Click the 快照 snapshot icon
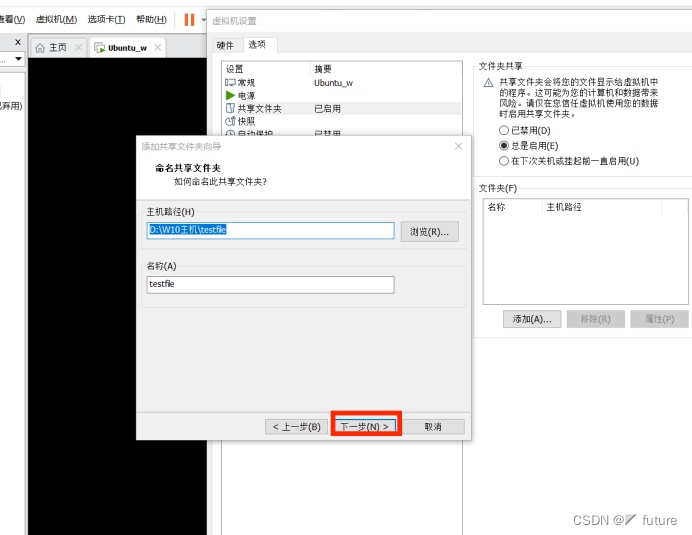Viewport: 692px width, 535px height. click(x=230, y=121)
